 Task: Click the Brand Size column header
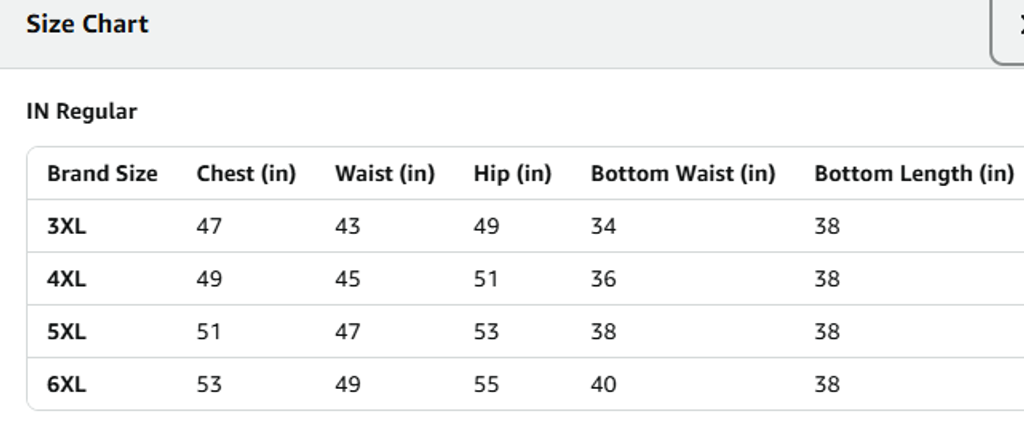coord(102,174)
